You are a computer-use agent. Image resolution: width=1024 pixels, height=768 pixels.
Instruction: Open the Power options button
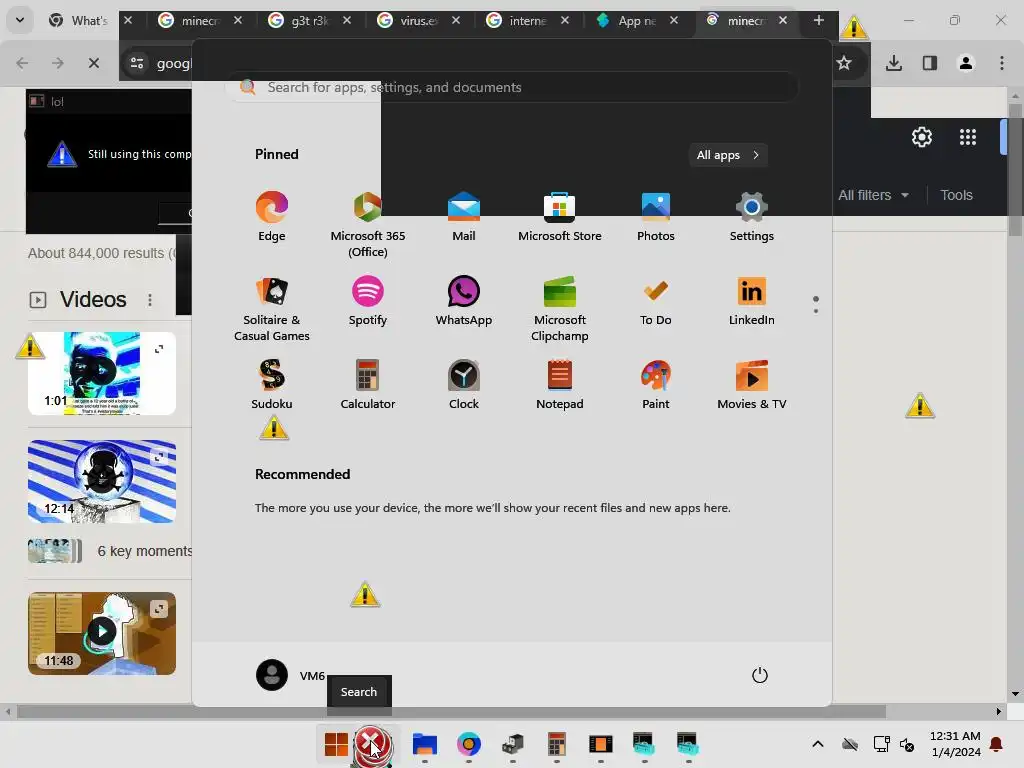(760, 675)
